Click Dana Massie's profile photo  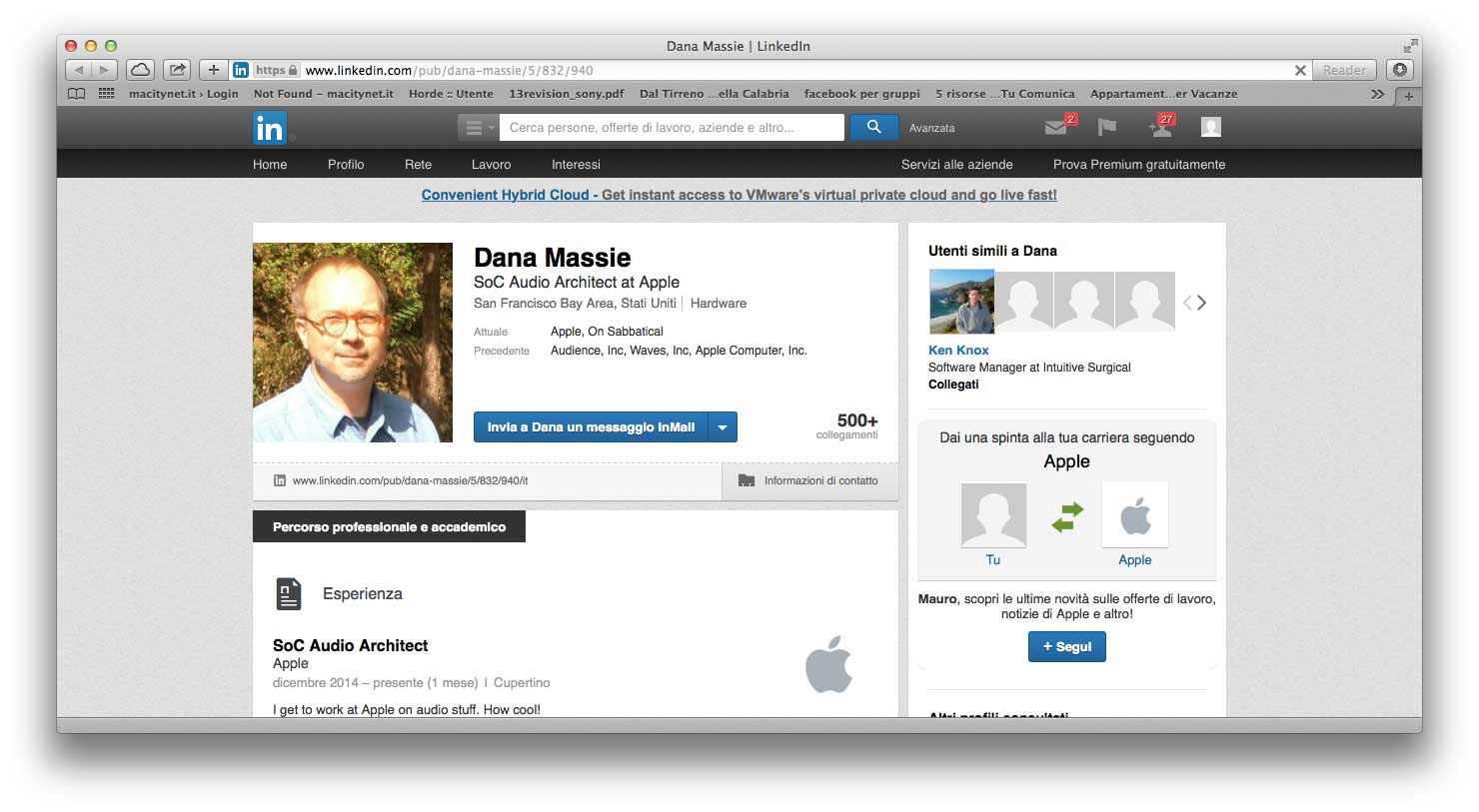pos(353,343)
